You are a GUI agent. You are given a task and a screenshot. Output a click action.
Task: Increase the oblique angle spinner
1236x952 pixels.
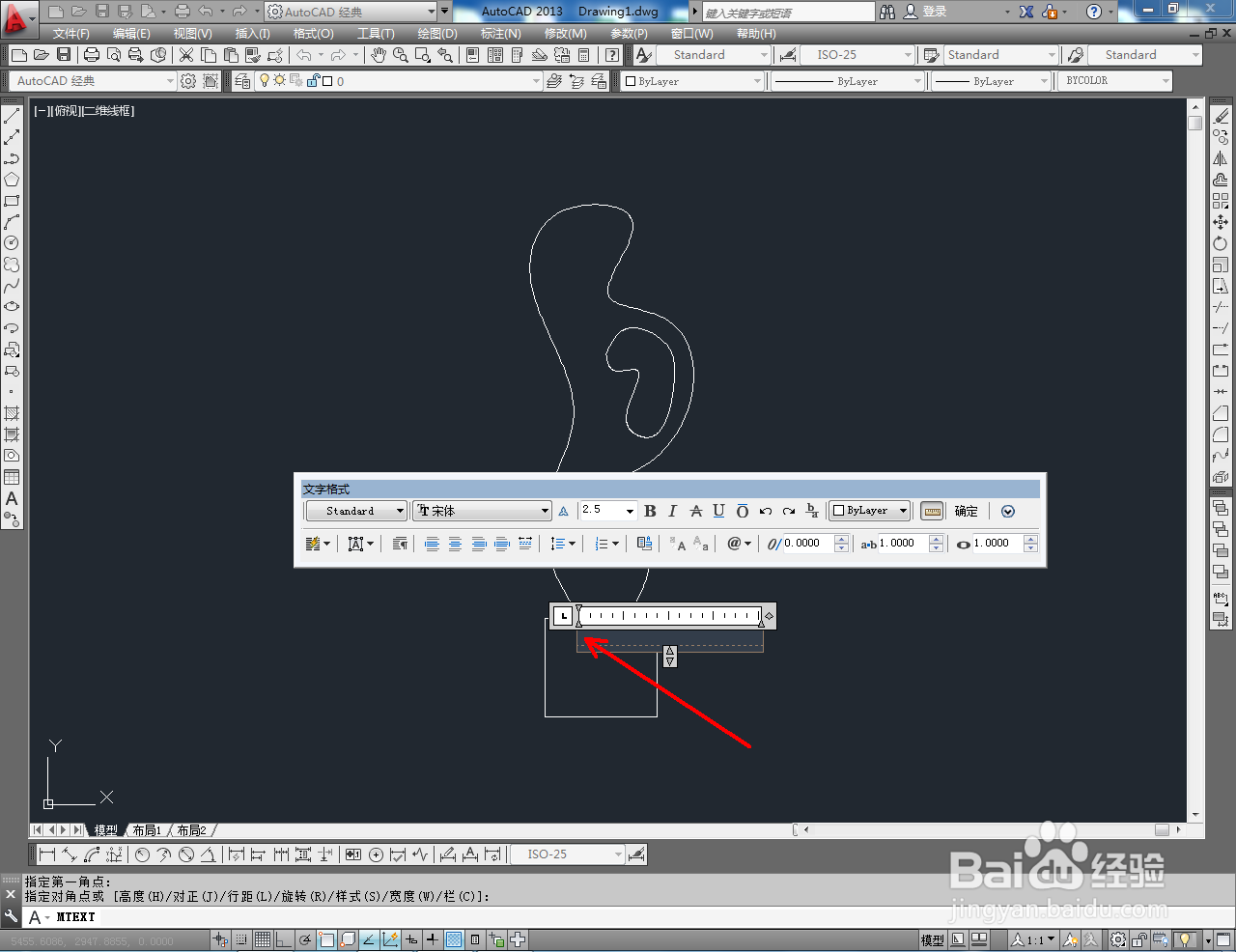point(841,539)
